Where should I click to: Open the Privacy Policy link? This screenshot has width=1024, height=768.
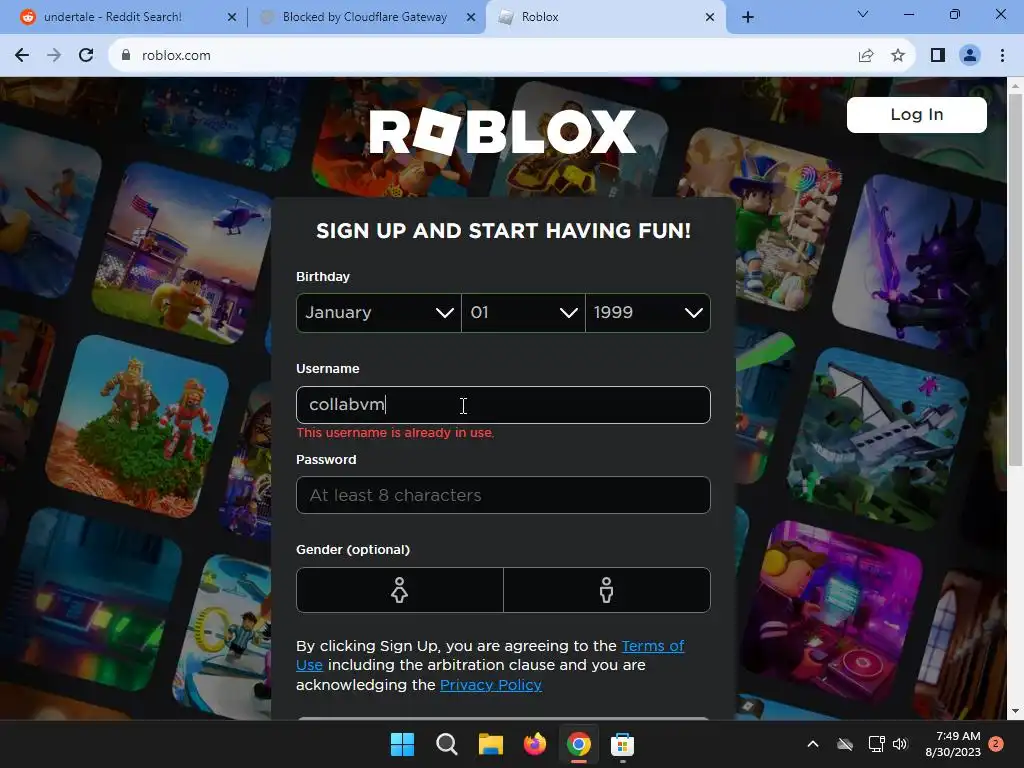tap(490, 685)
